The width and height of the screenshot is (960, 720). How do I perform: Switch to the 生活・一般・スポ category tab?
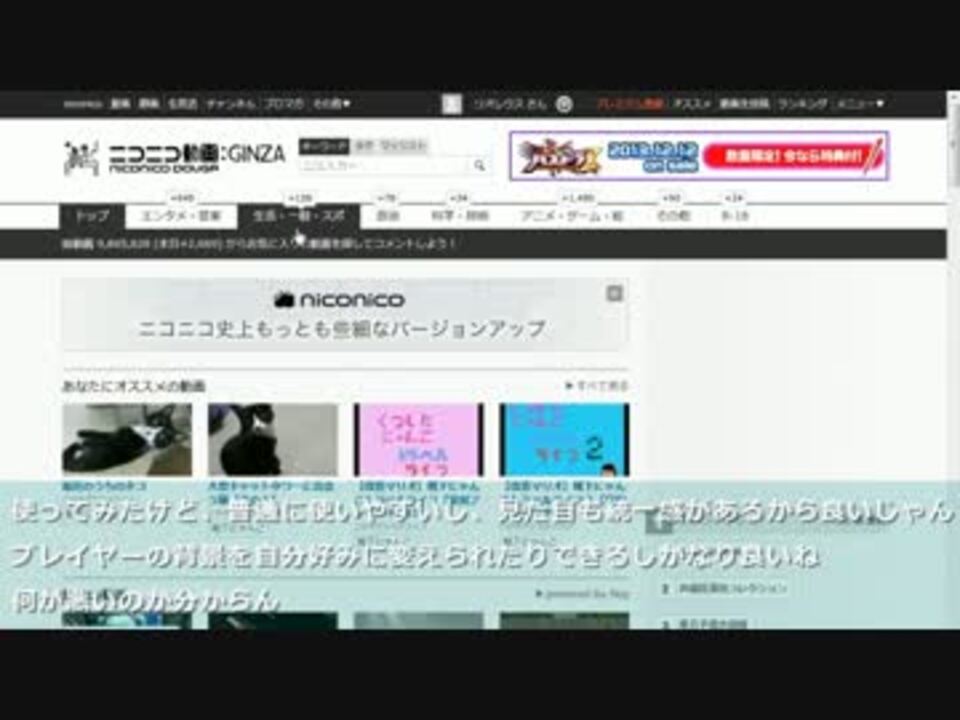(x=299, y=216)
